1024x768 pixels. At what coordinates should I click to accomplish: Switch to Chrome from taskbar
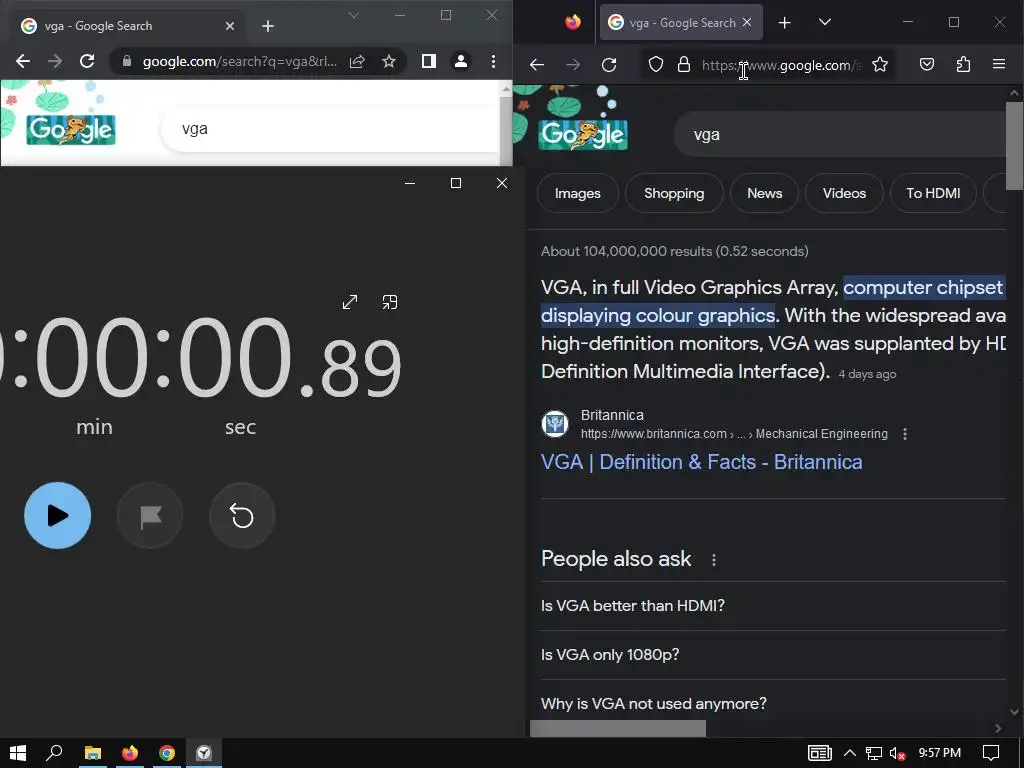(x=167, y=753)
